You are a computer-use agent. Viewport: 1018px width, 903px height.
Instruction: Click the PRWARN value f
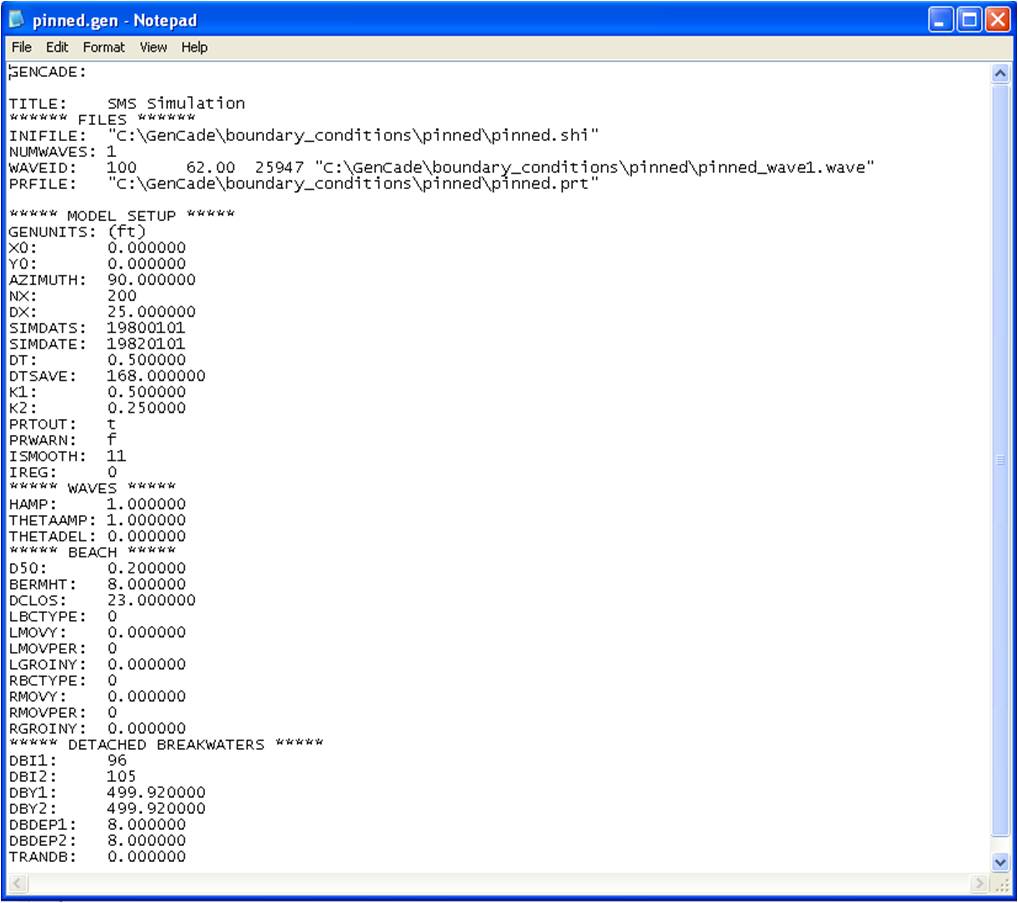click(x=112, y=440)
